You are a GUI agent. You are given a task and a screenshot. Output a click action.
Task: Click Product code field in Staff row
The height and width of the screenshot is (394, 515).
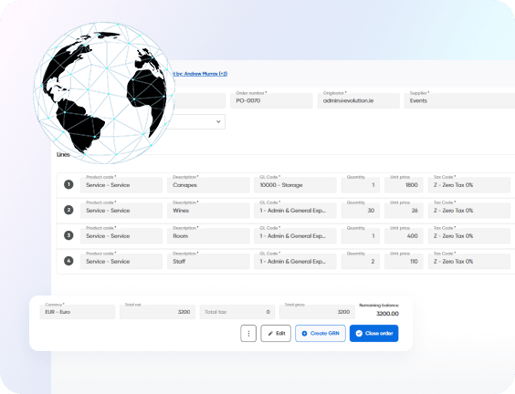[121, 261]
